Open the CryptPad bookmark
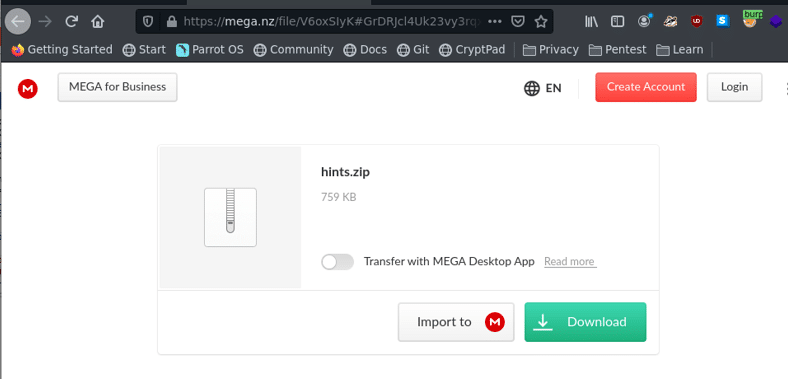Viewport: 788px width, 379px height. click(472, 50)
